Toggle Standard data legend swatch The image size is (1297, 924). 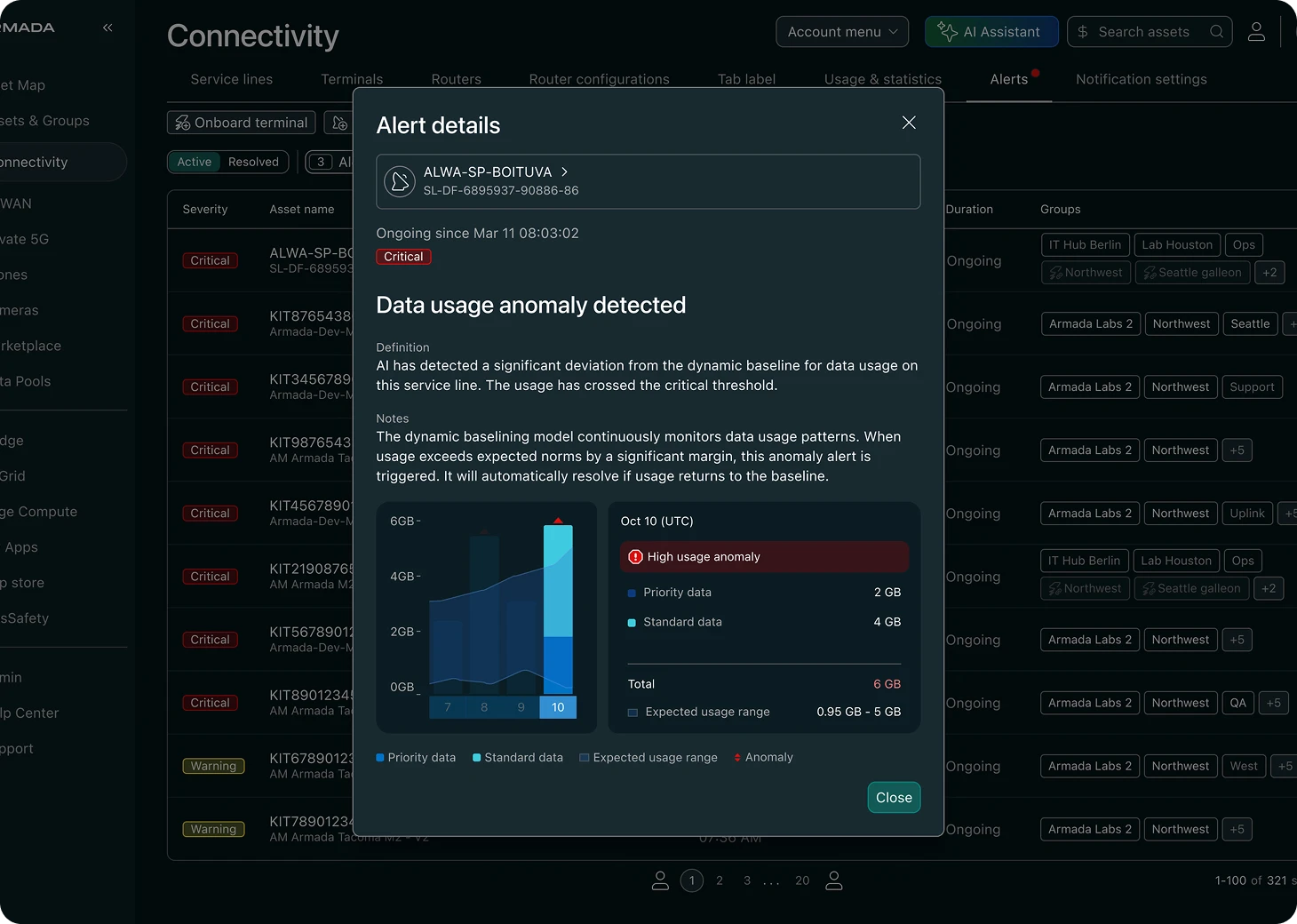point(477,758)
